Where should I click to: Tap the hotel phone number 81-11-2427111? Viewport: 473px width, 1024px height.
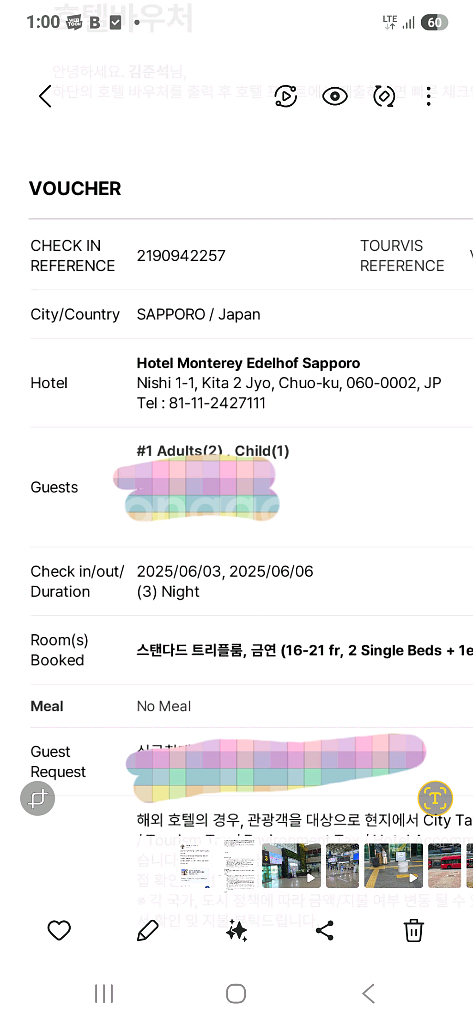(217, 403)
